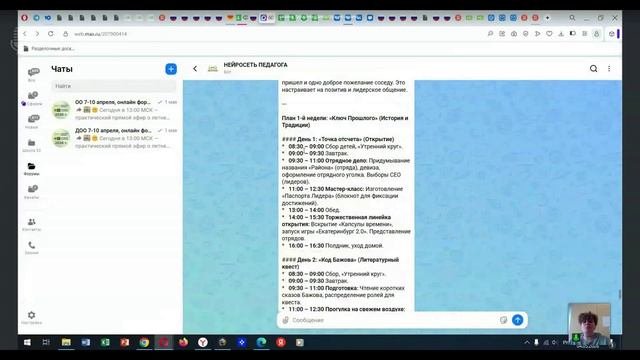The height and width of the screenshot is (360, 640).
Task: Focus the 'Найти' chat search field
Action: coord(114,86)
